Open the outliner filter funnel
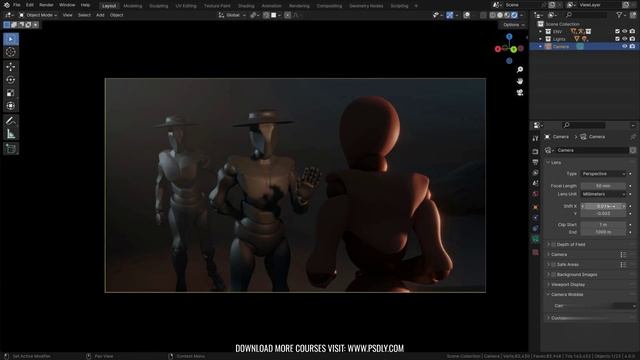This screenshot has height=360, width=640. [x=619, y=15]
